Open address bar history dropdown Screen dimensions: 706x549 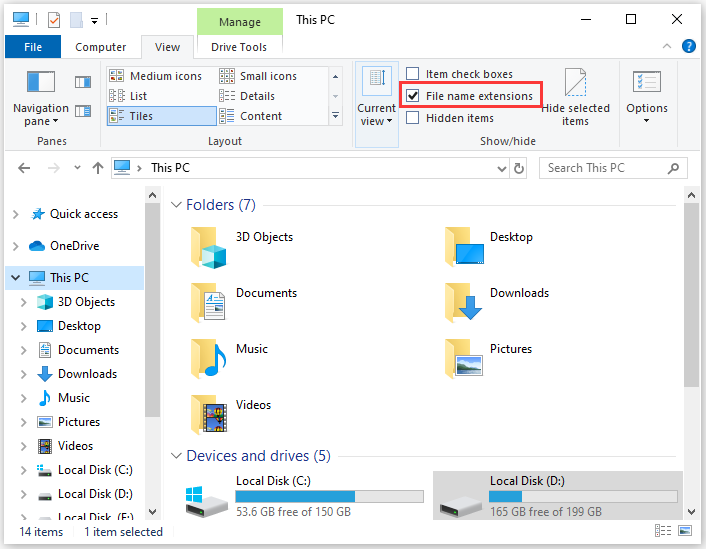click(x=502, y=168)
